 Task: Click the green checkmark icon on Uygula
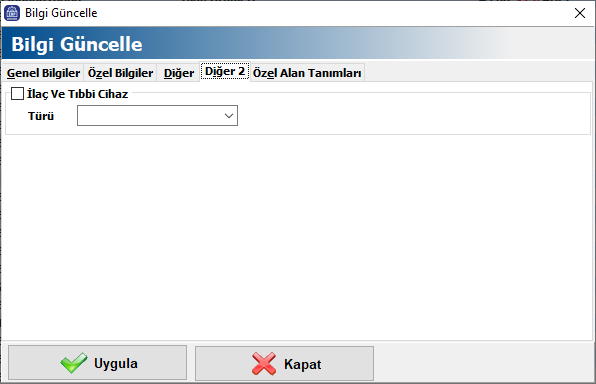(74, 363)
